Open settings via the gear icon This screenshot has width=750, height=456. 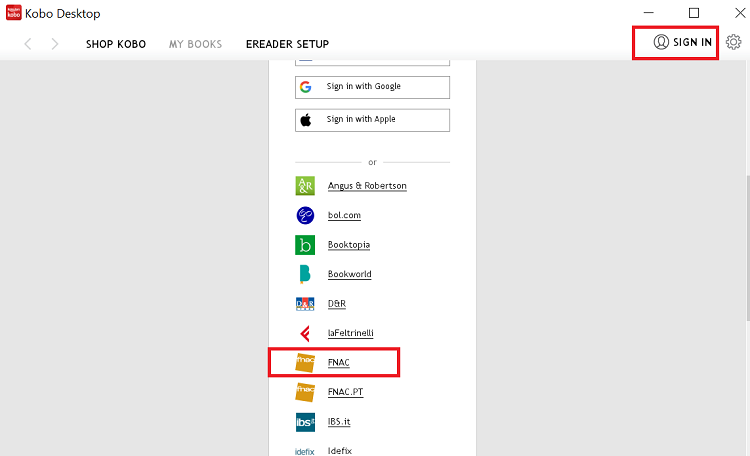pyautogui.click(x=733, y=42)
